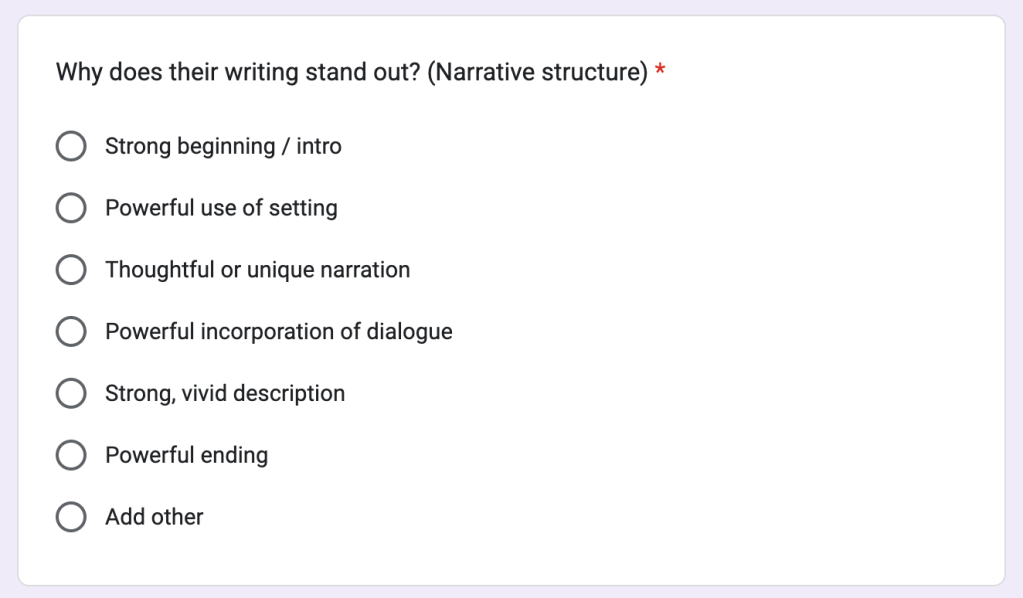Click the Thoughtful or unique narration text

click(x=256, y=269)
